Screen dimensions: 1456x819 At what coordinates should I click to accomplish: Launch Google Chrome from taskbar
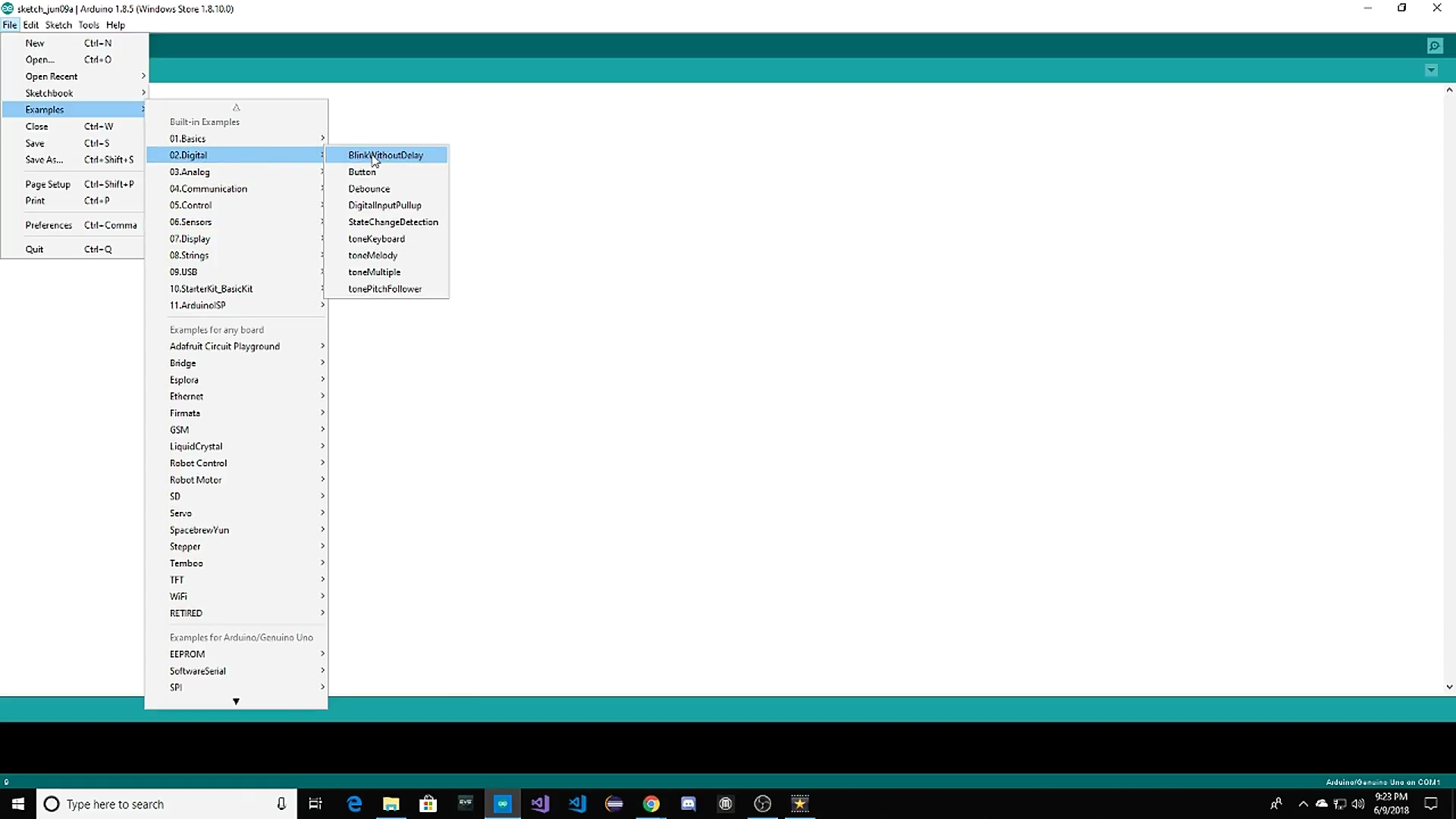click(651, 804)
